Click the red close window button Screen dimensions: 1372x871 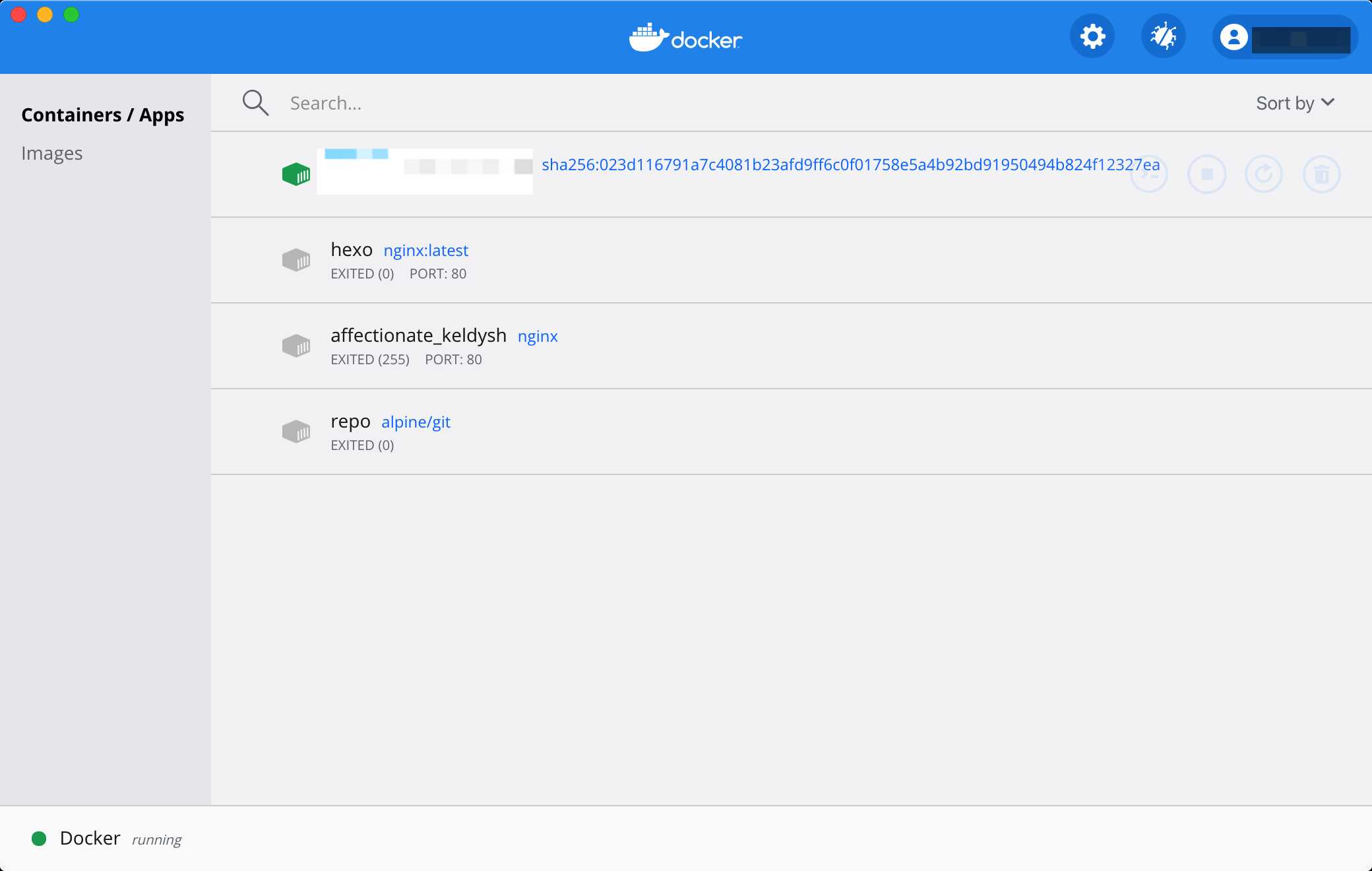18,15
